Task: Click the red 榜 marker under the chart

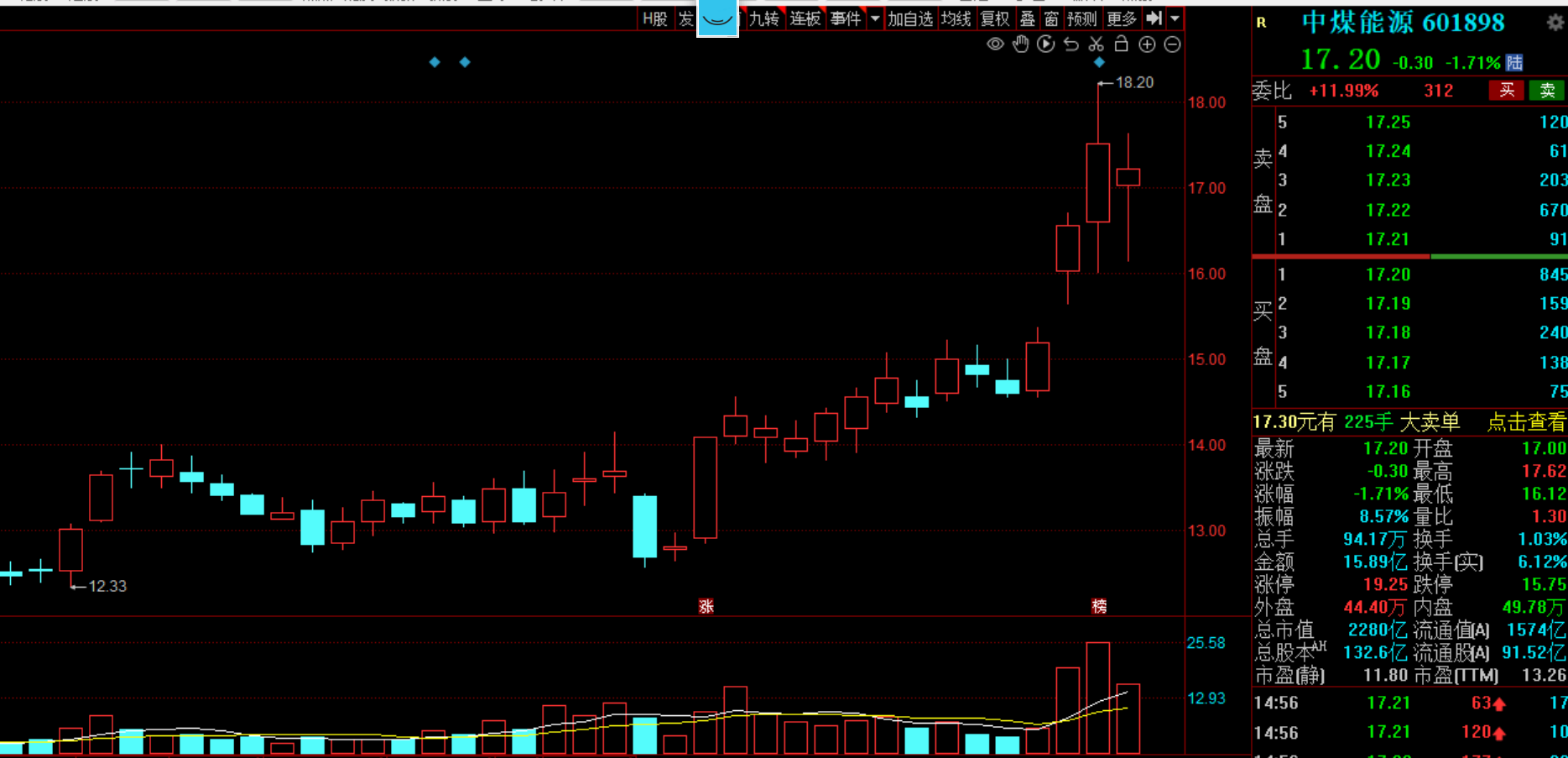Action: tap(1099, 606)
